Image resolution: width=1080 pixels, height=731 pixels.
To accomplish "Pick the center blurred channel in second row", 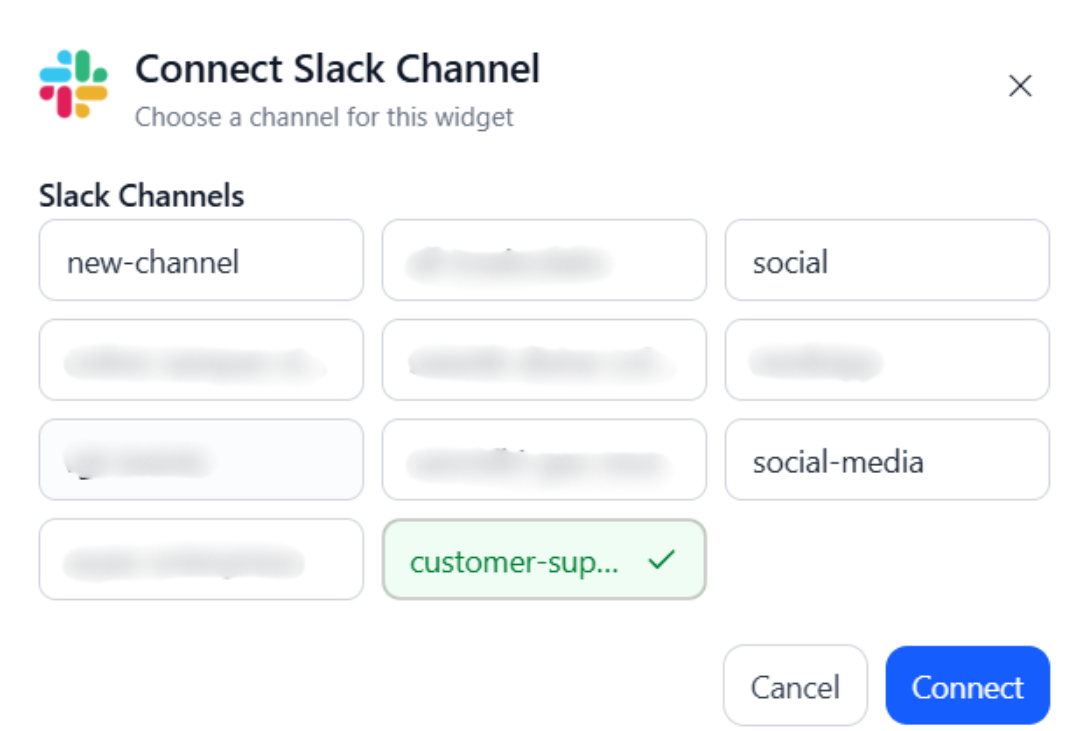I will [544, 360].
